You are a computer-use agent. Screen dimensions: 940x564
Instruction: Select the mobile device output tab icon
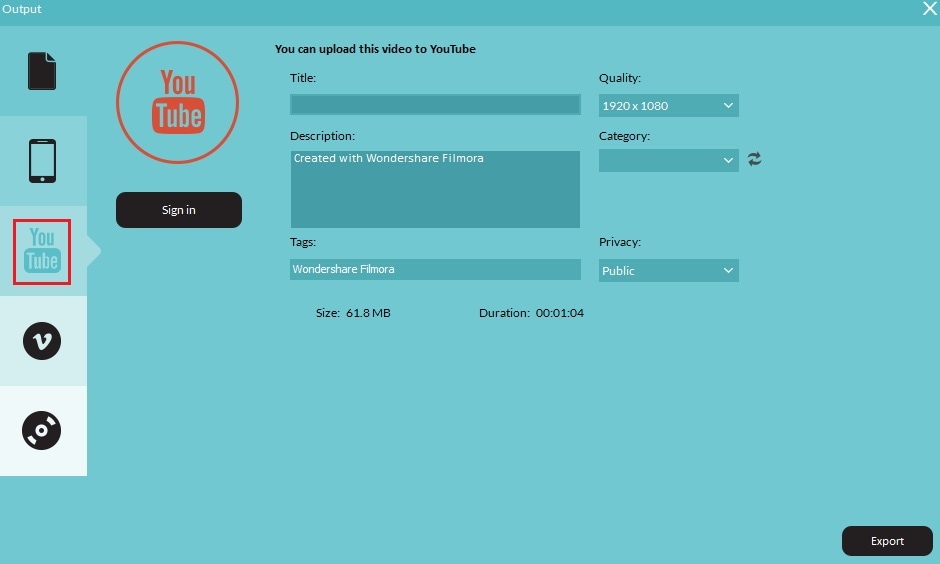click(43, 161)
